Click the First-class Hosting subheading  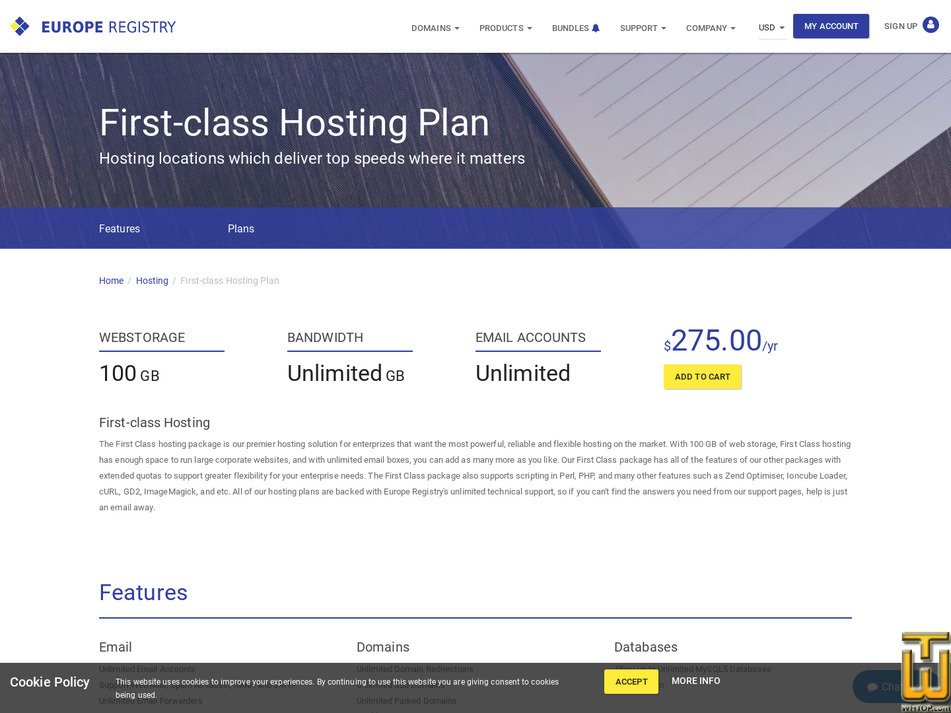point(154,423)
